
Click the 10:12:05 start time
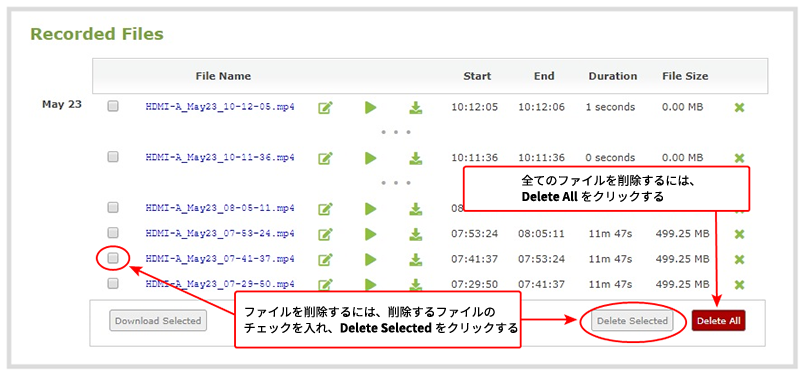(x=474, y=107)
